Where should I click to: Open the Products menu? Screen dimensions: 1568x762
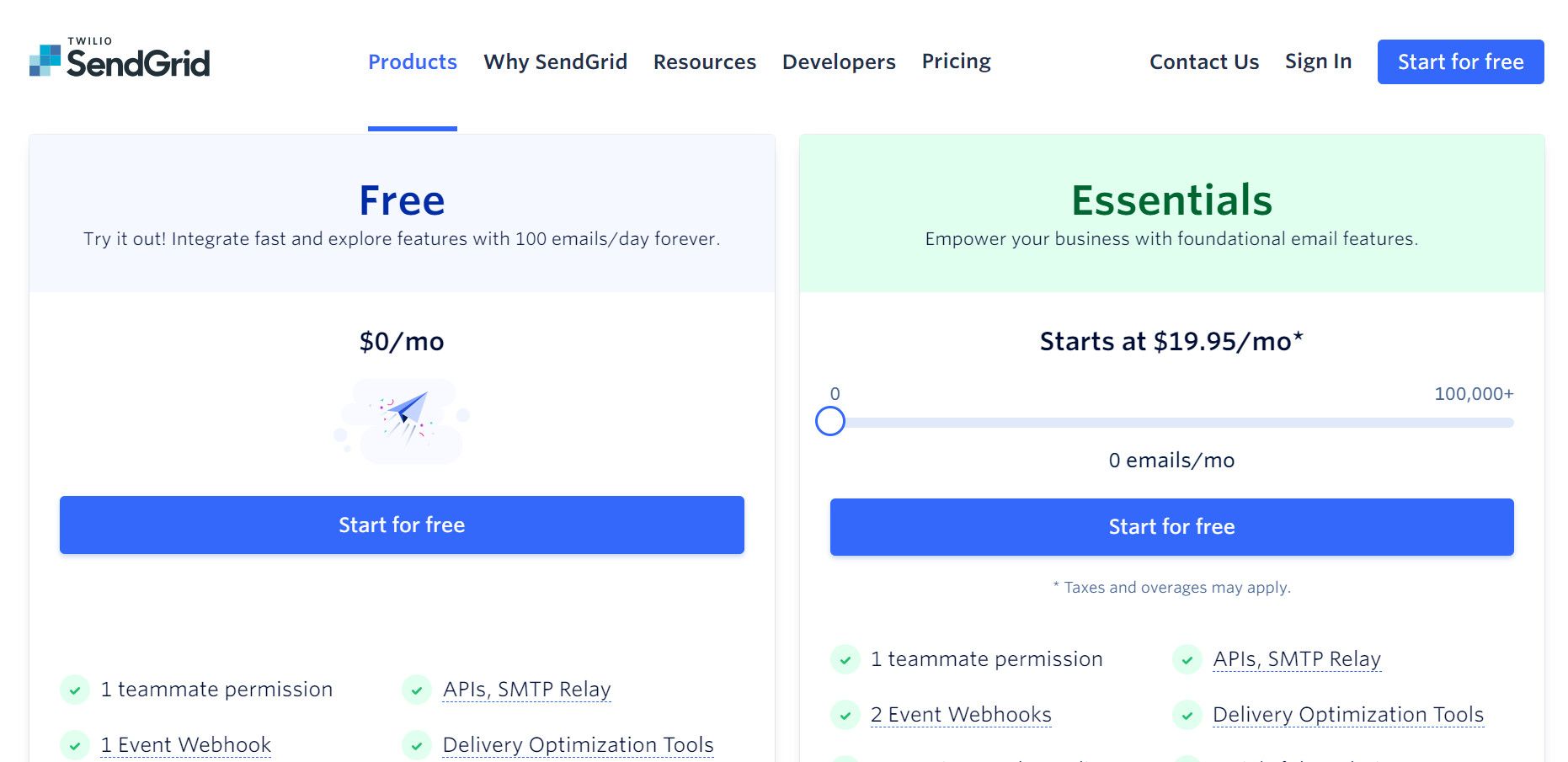(x=413, y=62)
